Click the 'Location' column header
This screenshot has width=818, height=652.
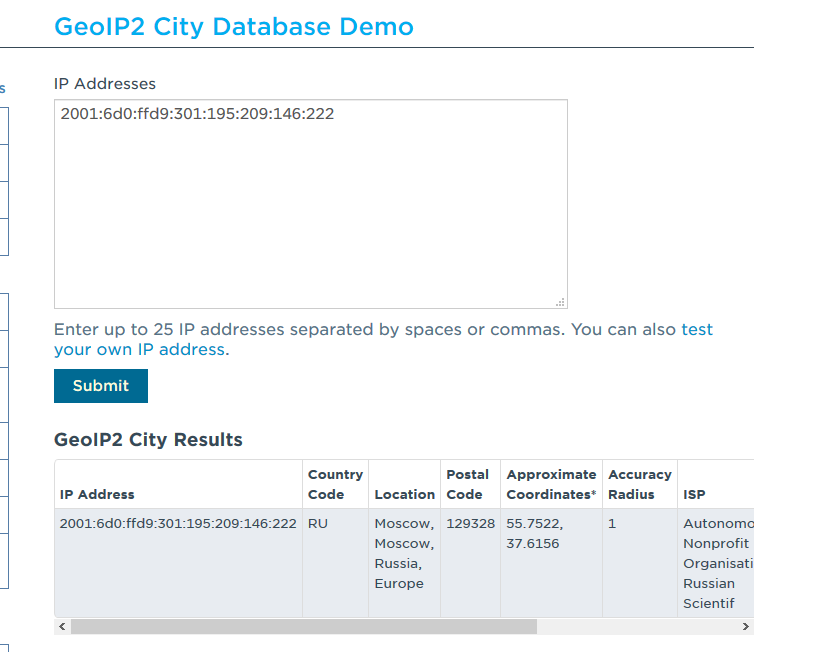[x=404, y=485]
